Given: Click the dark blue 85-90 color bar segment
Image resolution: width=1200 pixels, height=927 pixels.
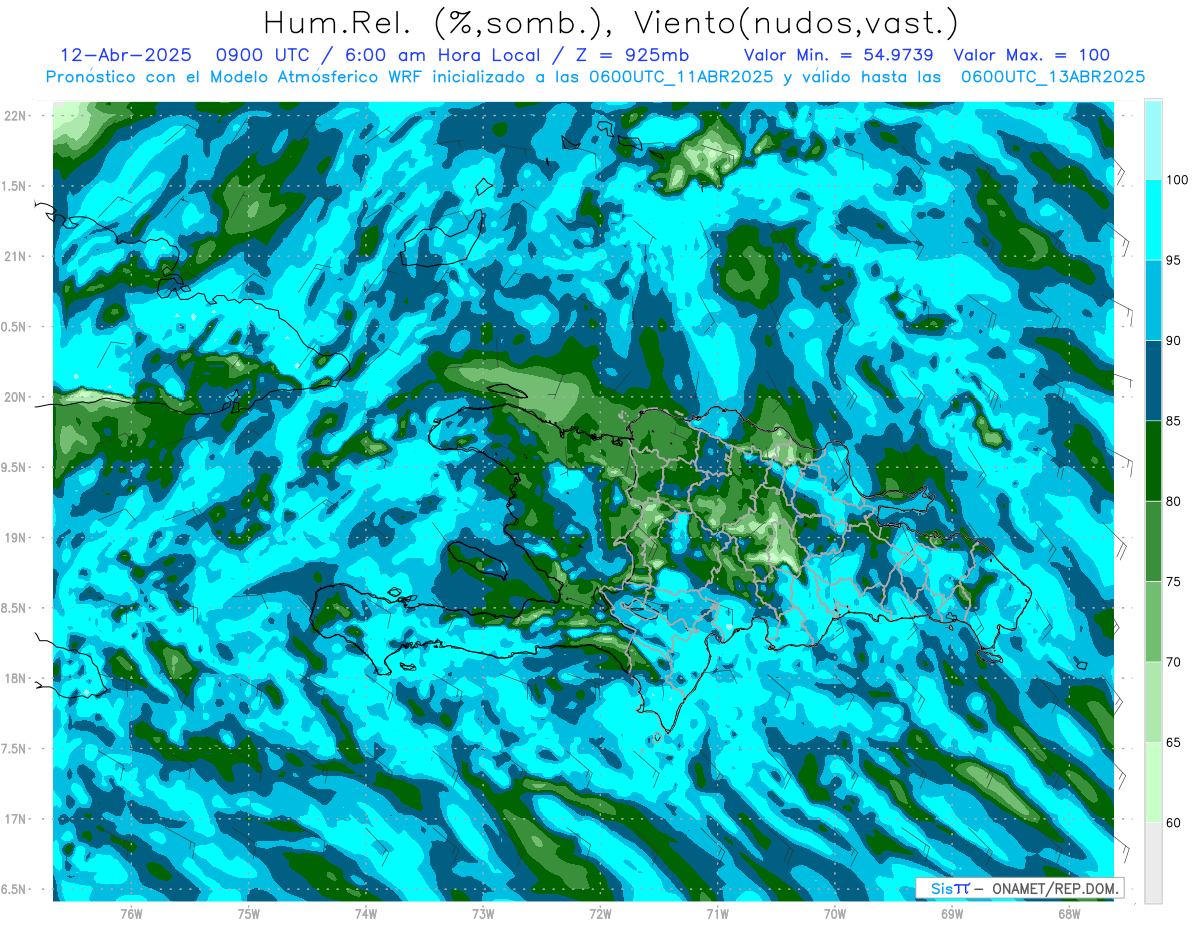Looking at the screenshot, I should [x=1153, y=381].
